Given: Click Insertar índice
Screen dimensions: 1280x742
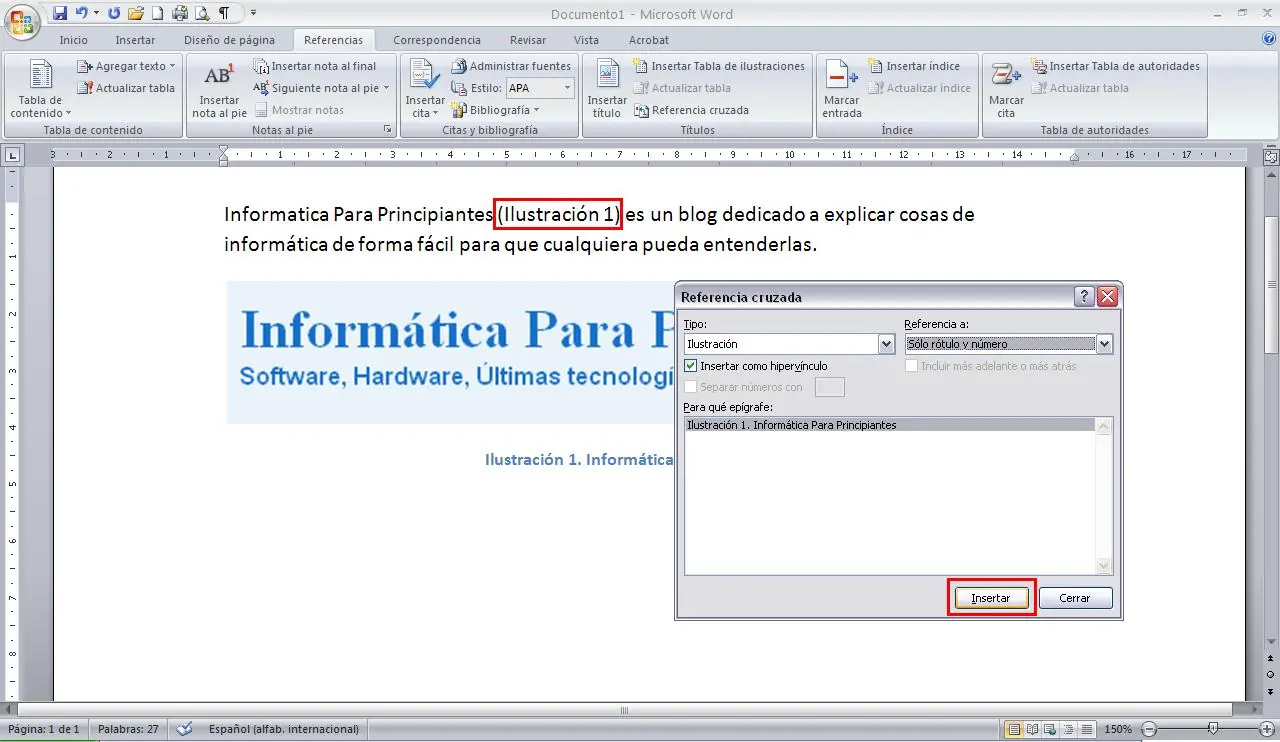Looking at the screenshot, I should (x=913, y=66).
